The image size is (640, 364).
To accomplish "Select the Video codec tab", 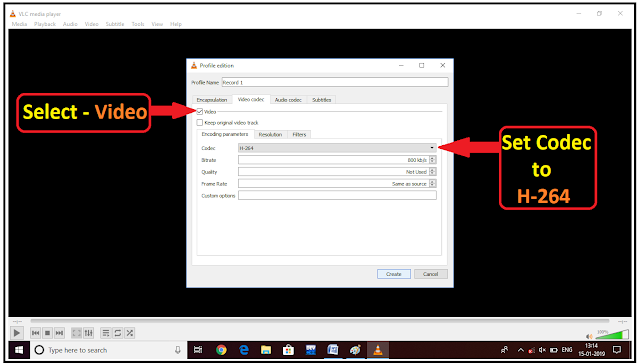I will click(x=251, y=99).
